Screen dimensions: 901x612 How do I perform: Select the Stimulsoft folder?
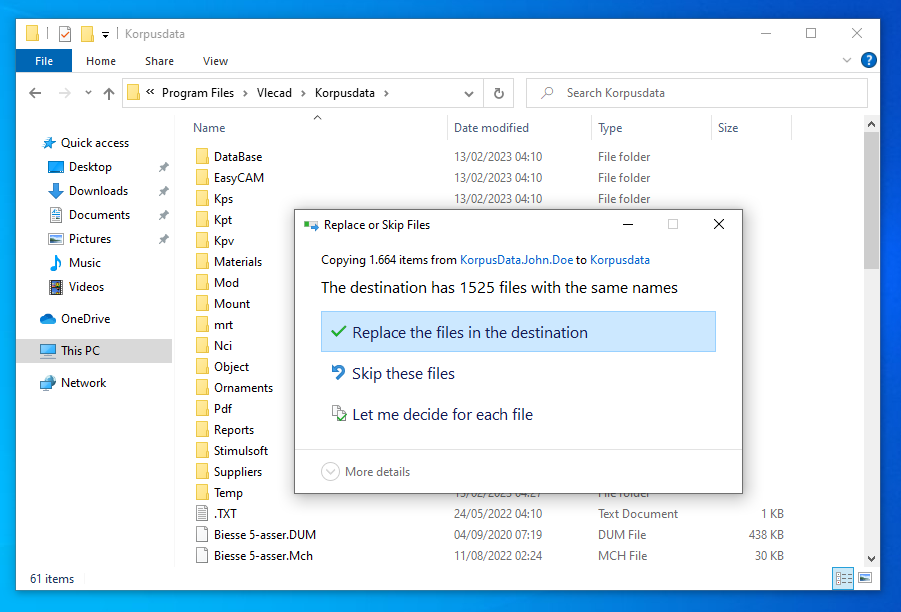point(241,451)
